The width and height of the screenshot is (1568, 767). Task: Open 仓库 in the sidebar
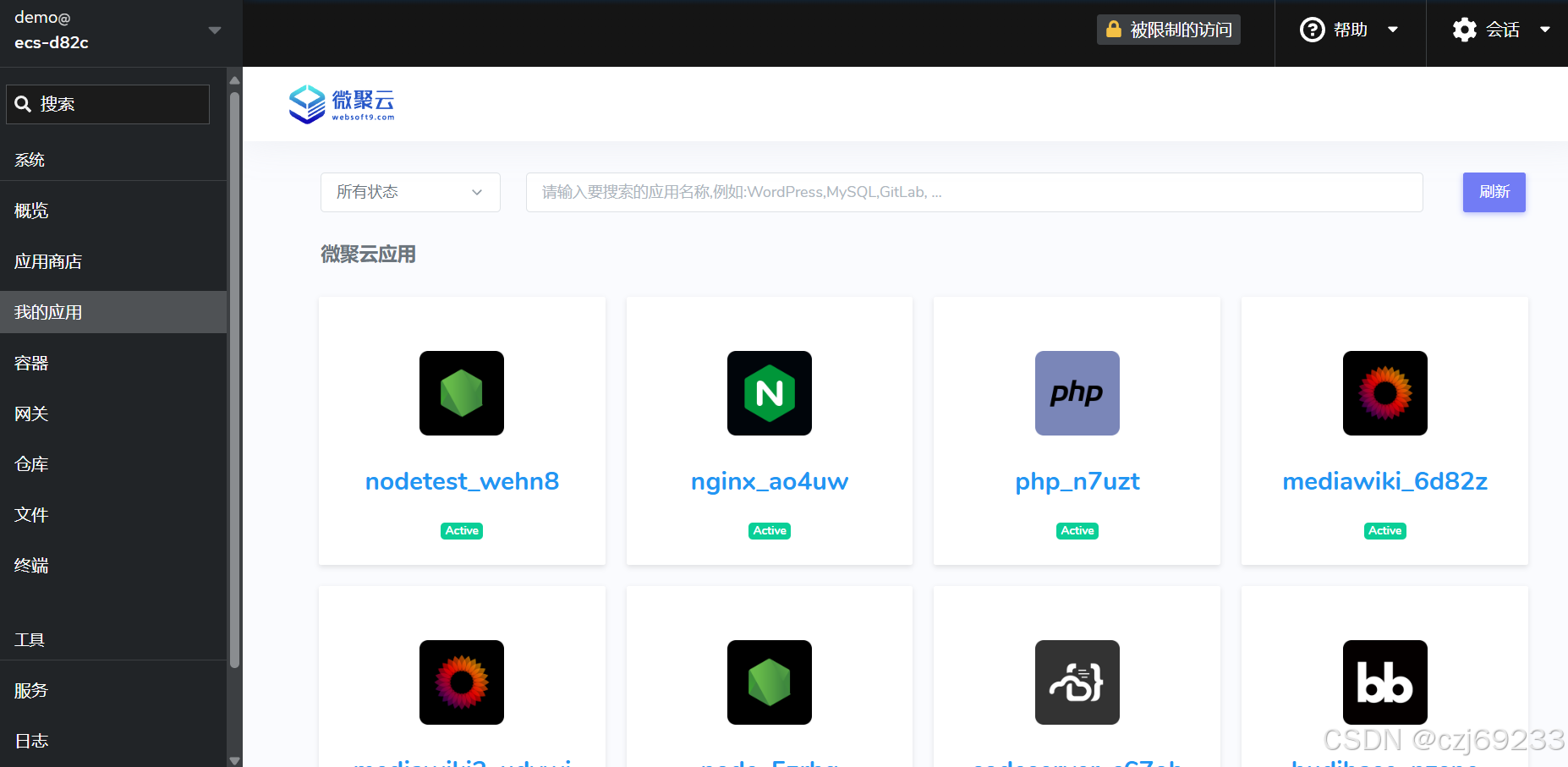click(113, 464)
